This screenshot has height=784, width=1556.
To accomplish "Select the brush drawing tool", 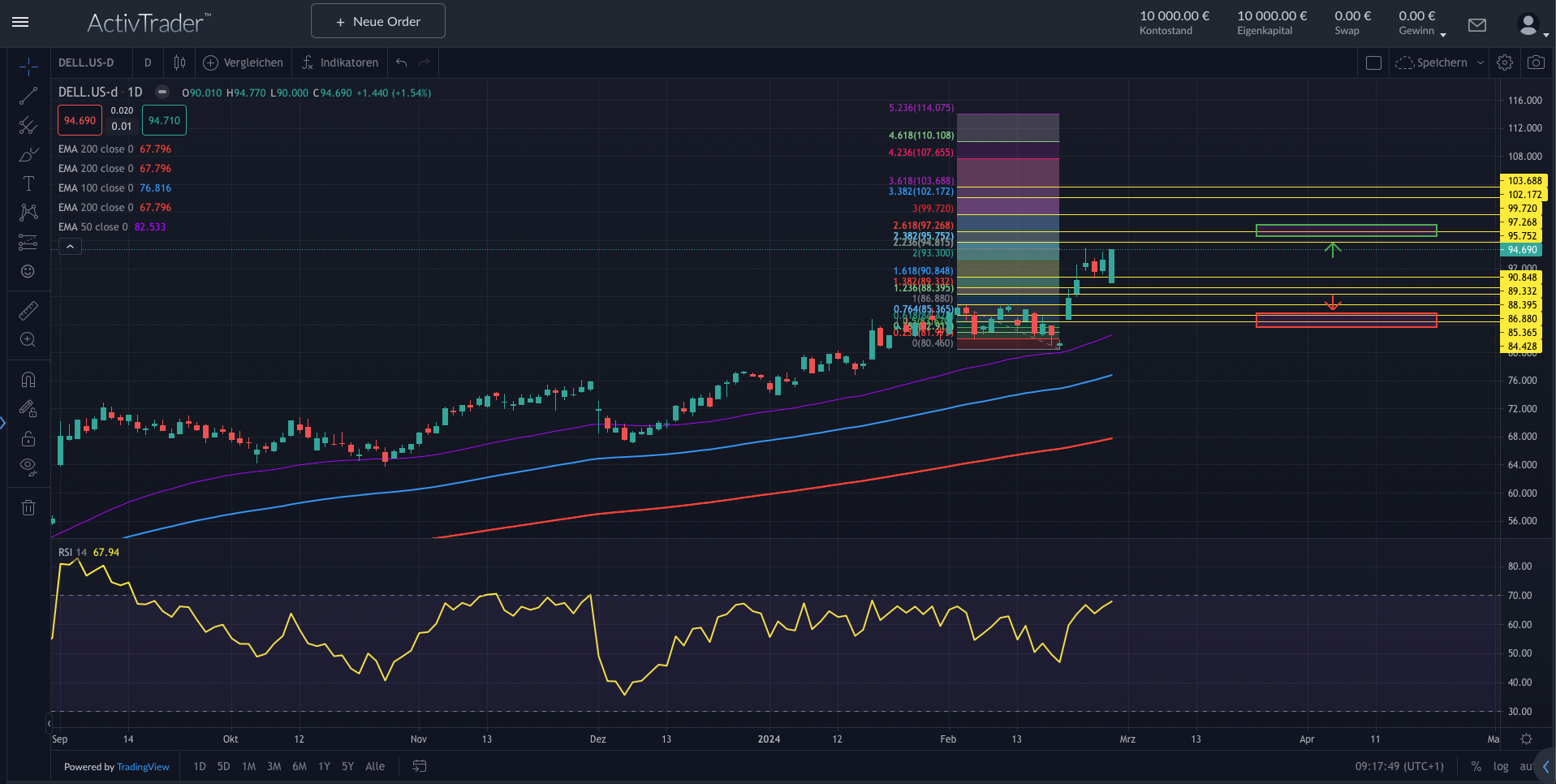I will coord(28,155).
